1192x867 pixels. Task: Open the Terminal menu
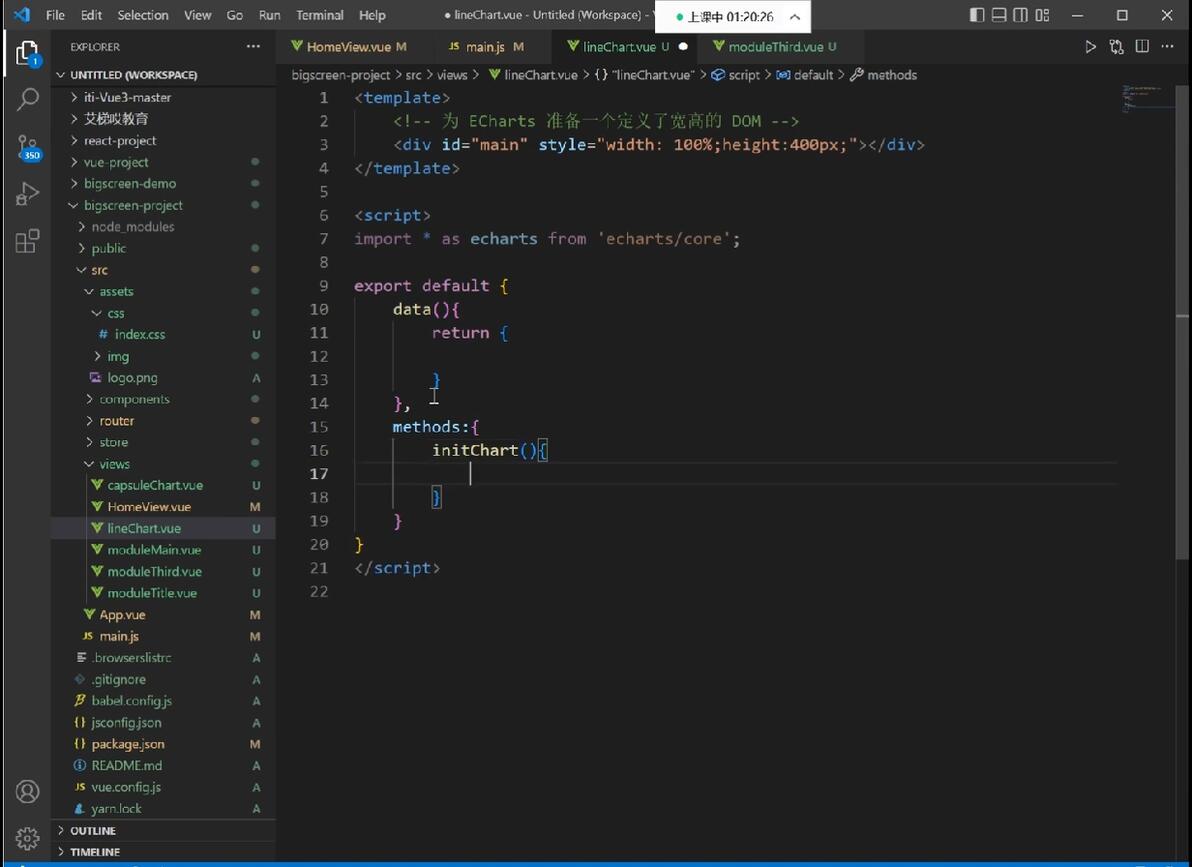(319, 15)
